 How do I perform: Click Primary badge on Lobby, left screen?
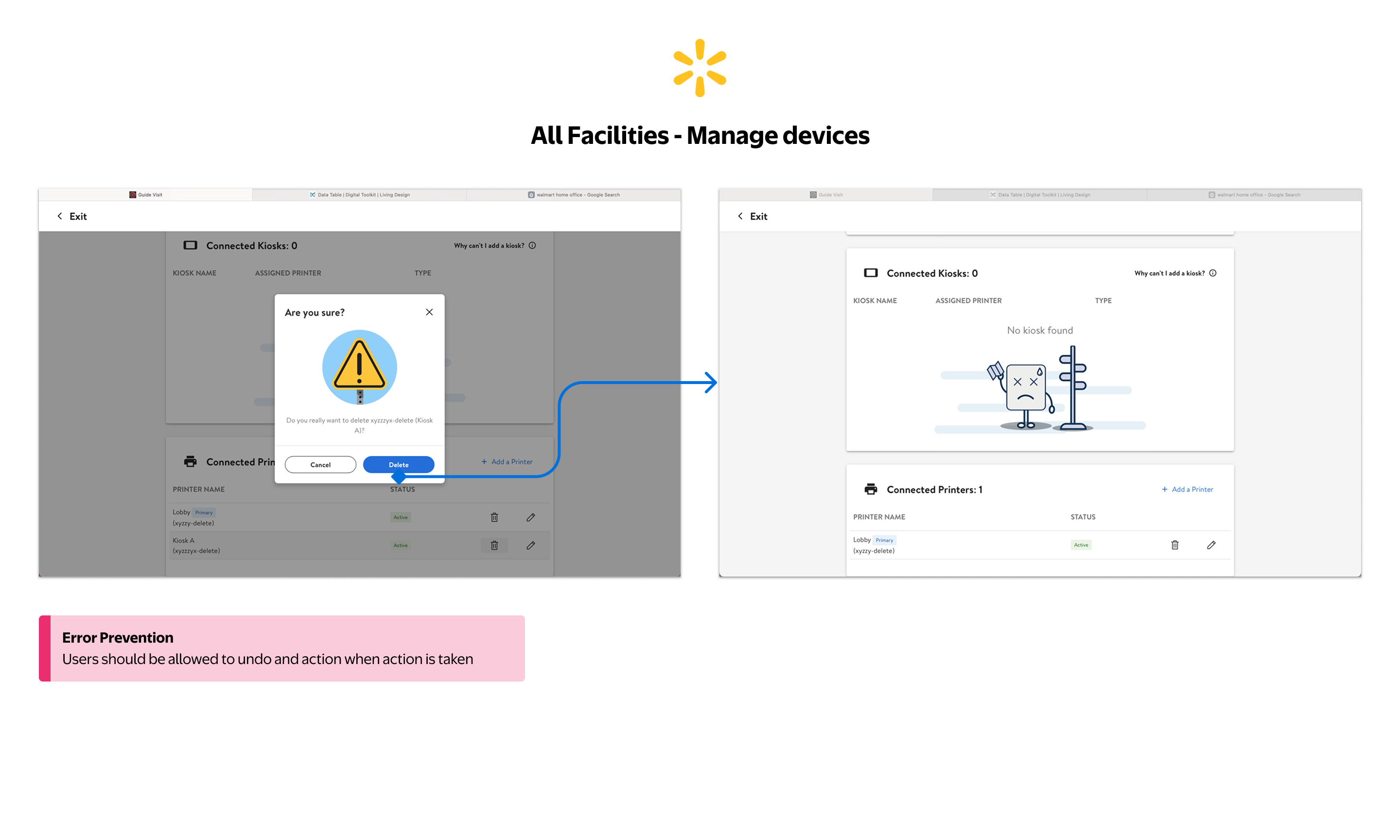click(x=204, y=513)
